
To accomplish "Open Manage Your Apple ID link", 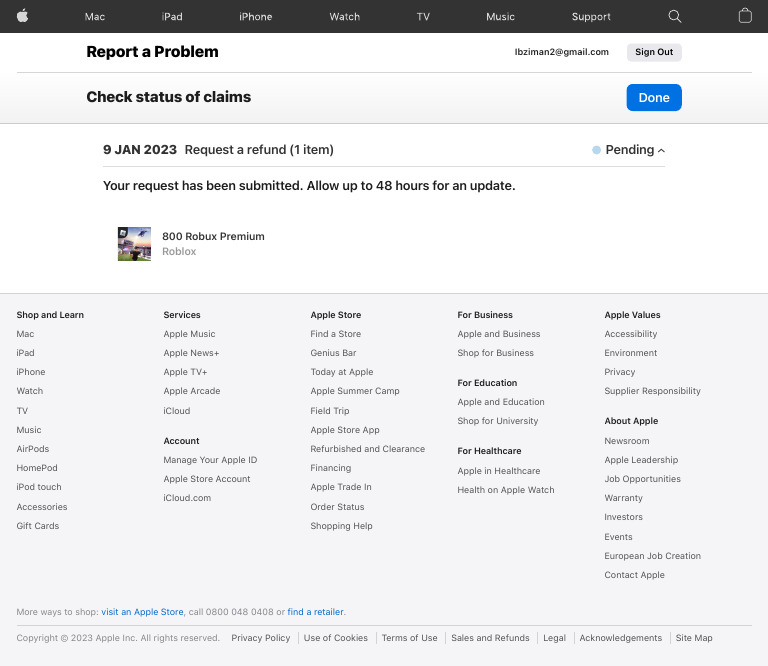I will [x=210, y=460].
